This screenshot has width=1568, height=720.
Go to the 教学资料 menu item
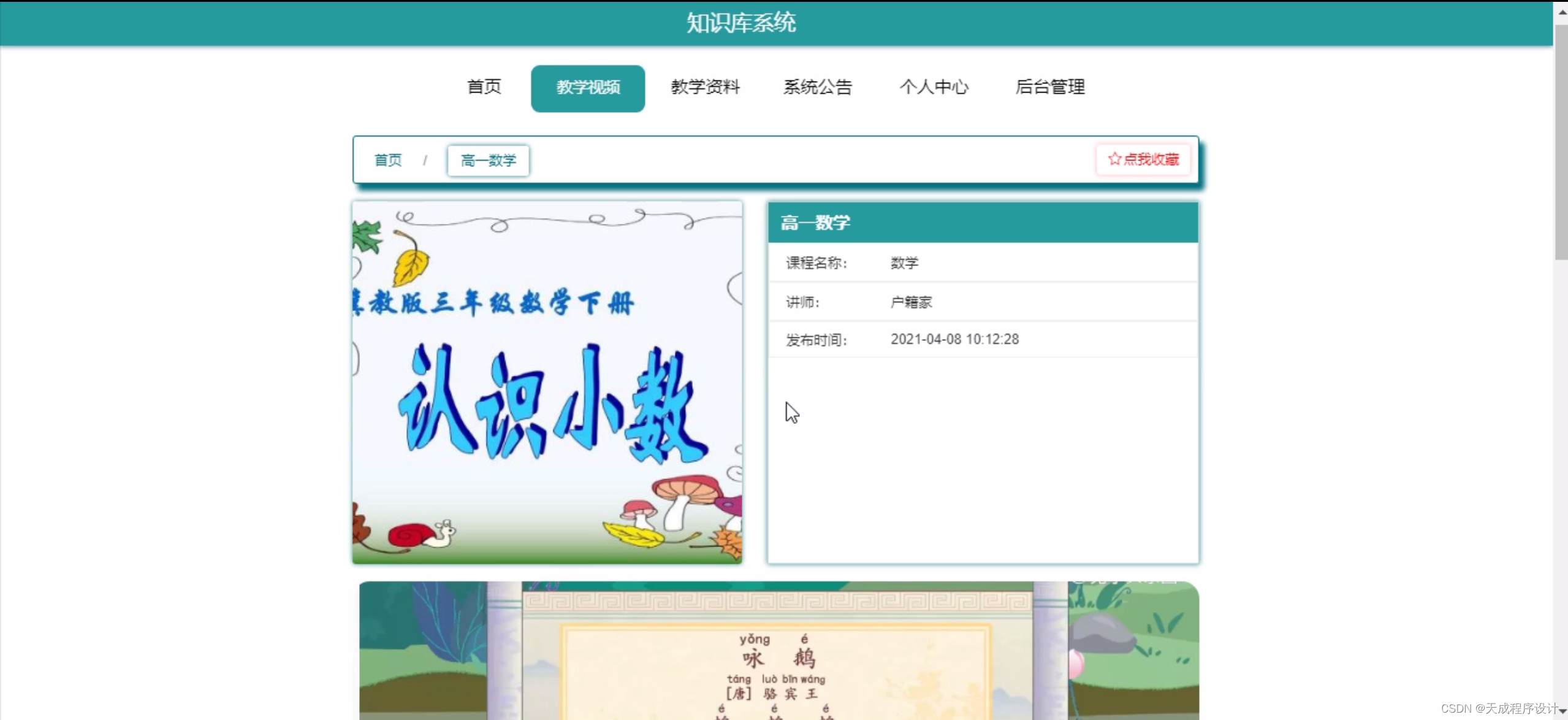point(705,87)
